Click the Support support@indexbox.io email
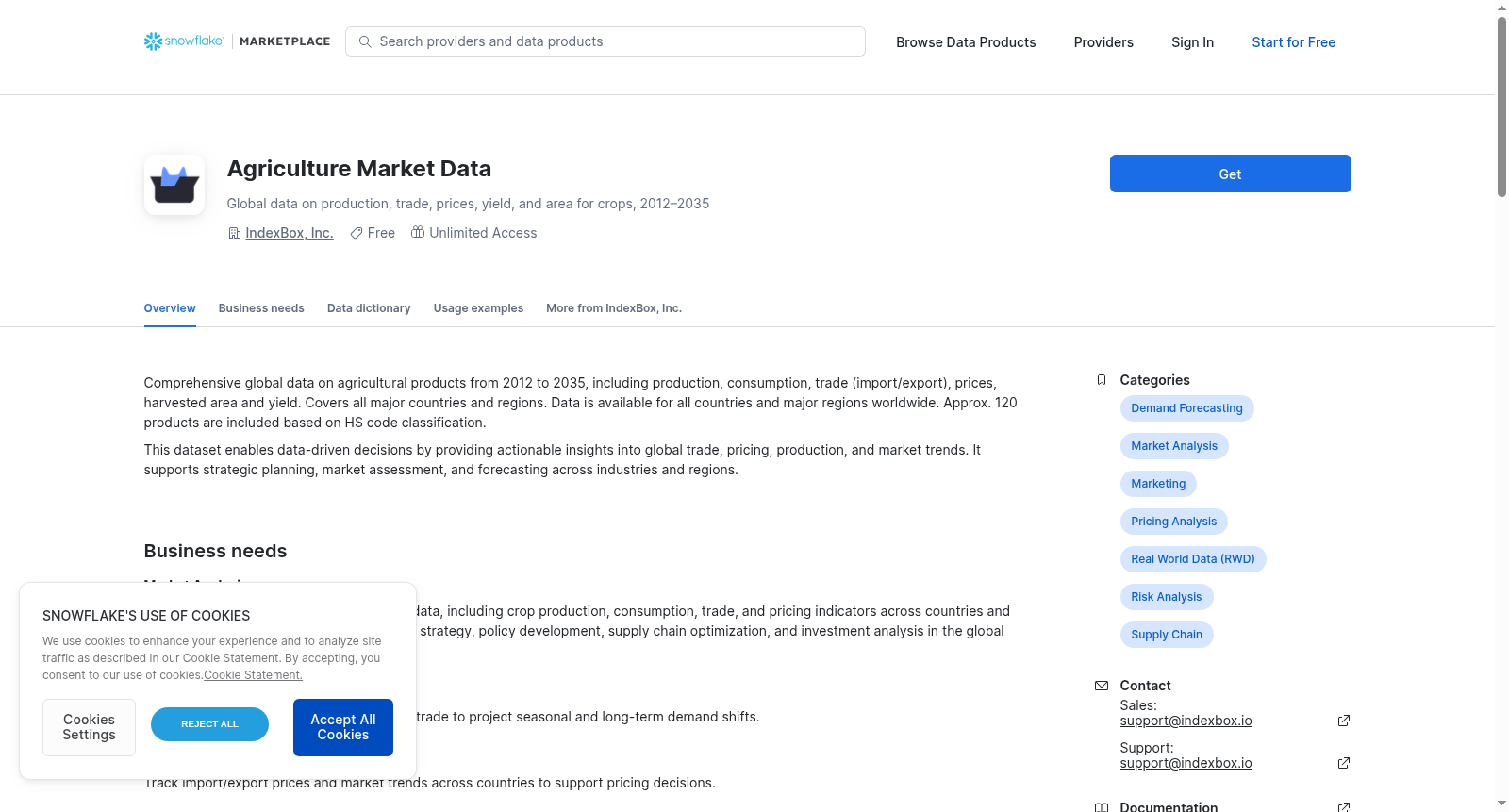The image size is (1509, 812). tap(1186, 763)
